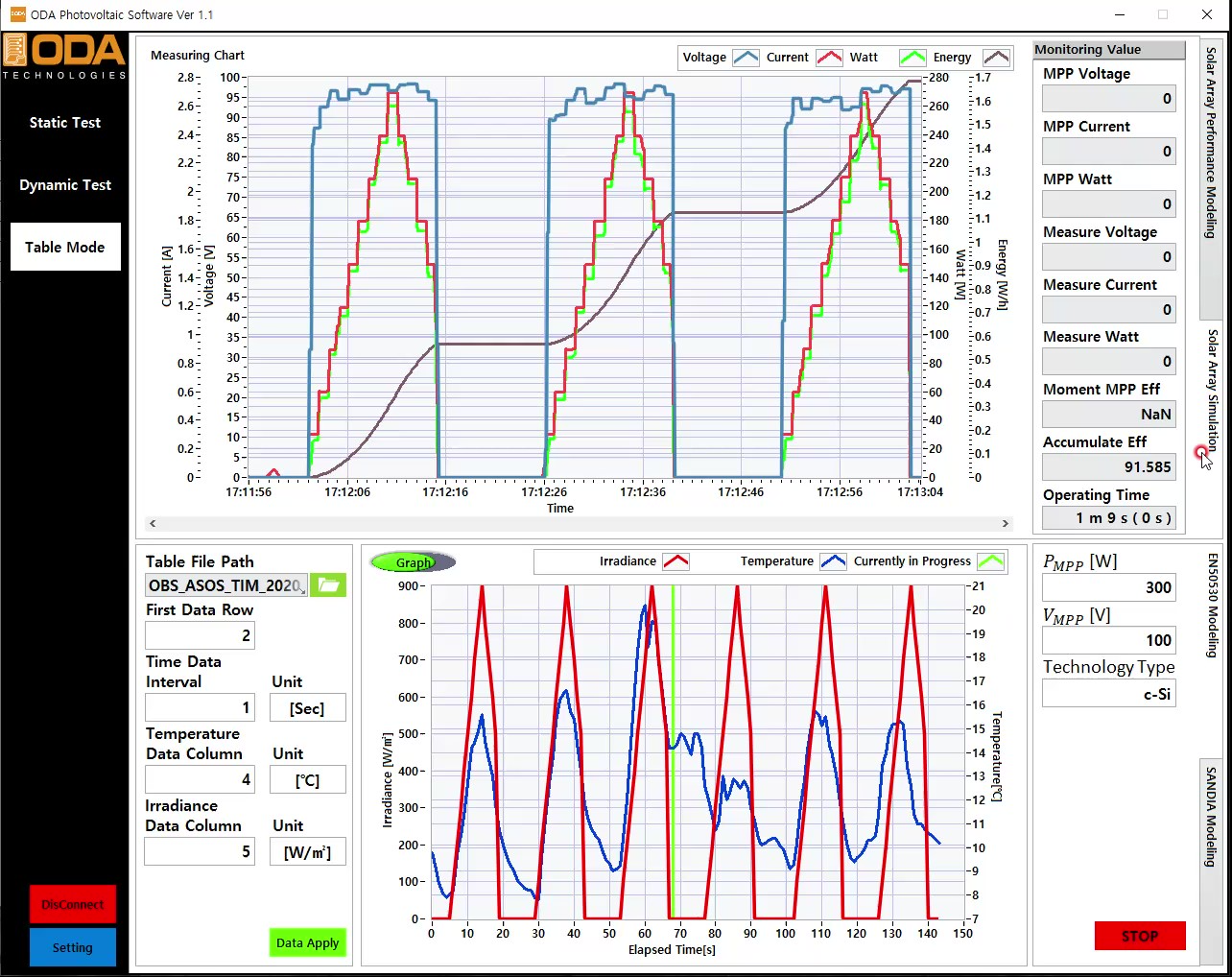Click the Currently in Progress legend icon

coord(990,561)
